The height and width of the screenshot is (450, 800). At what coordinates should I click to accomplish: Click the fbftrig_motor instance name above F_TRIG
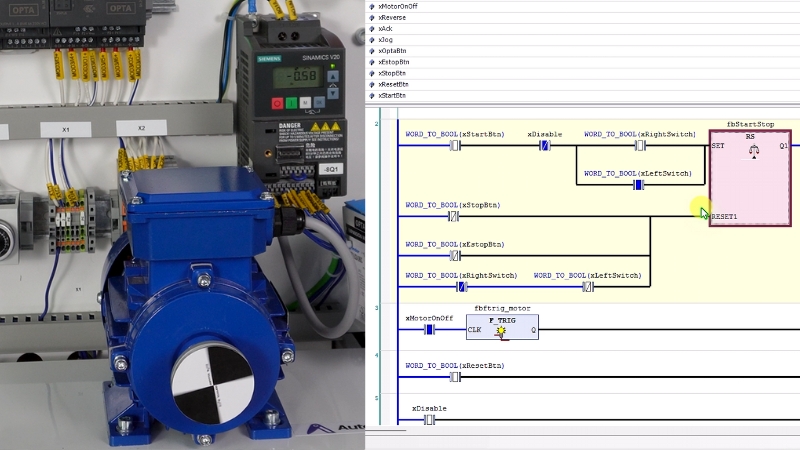click(x=502, y=309)
